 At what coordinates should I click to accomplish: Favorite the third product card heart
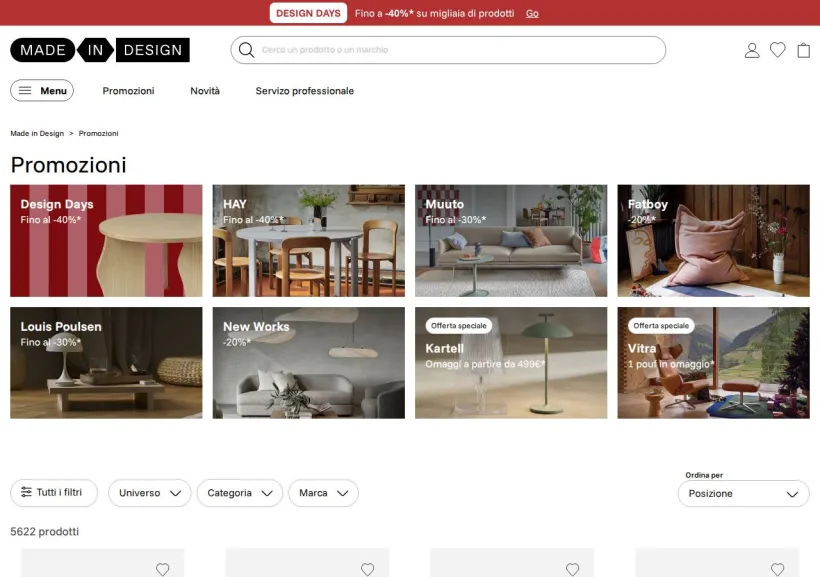(573, 569)
